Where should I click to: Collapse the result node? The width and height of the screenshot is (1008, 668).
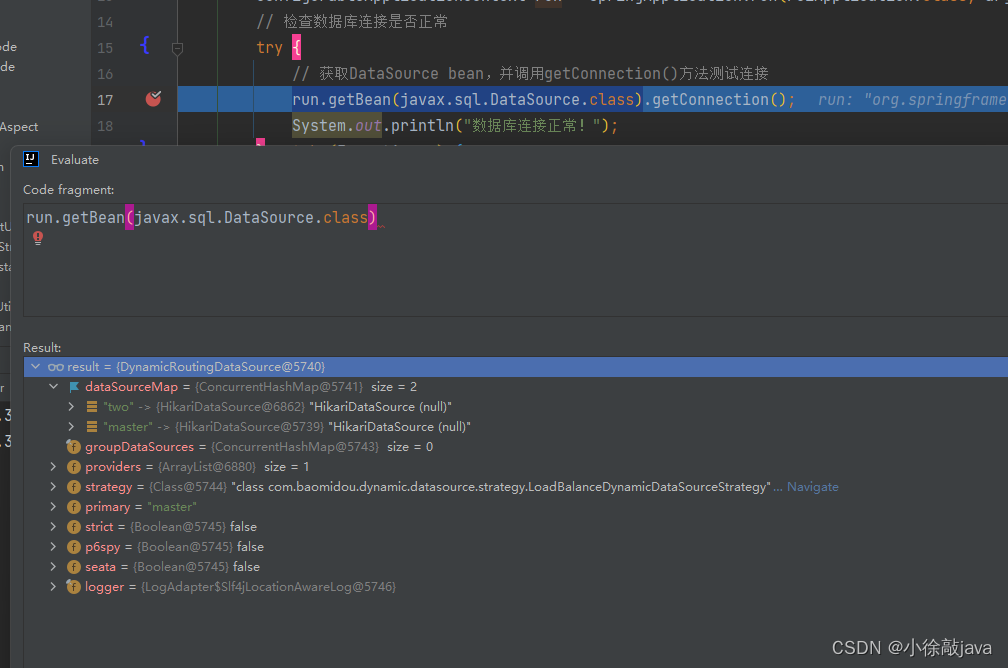coord(35,366)
